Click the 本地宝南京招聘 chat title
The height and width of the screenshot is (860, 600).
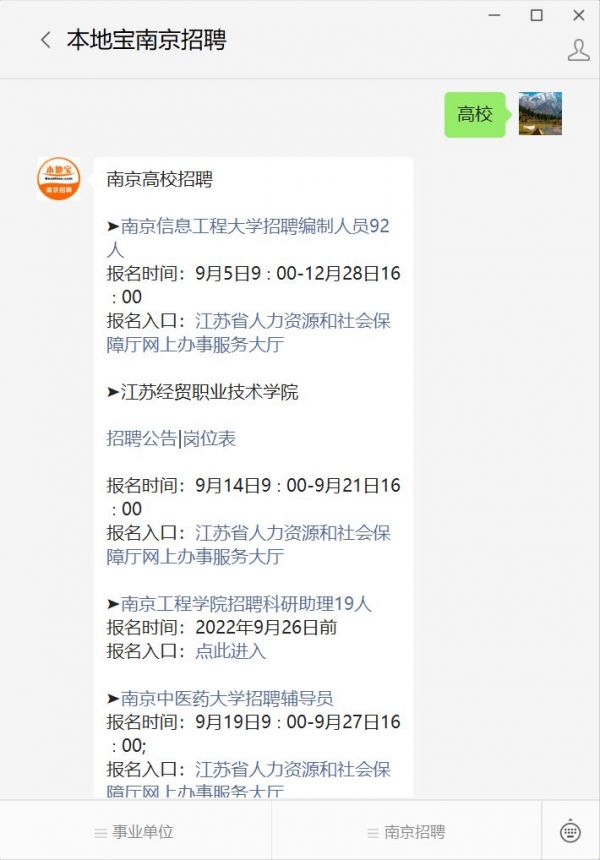tap(146, 40)
